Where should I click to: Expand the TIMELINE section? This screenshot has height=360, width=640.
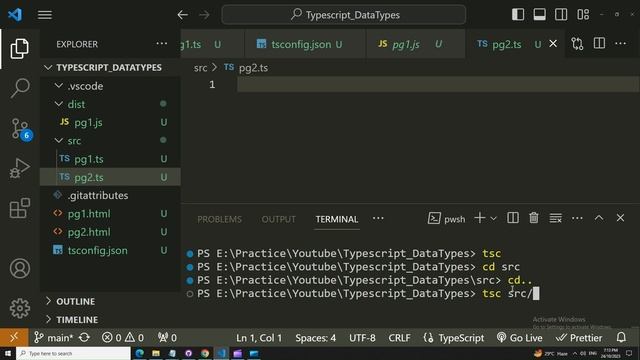coord(110,320)
